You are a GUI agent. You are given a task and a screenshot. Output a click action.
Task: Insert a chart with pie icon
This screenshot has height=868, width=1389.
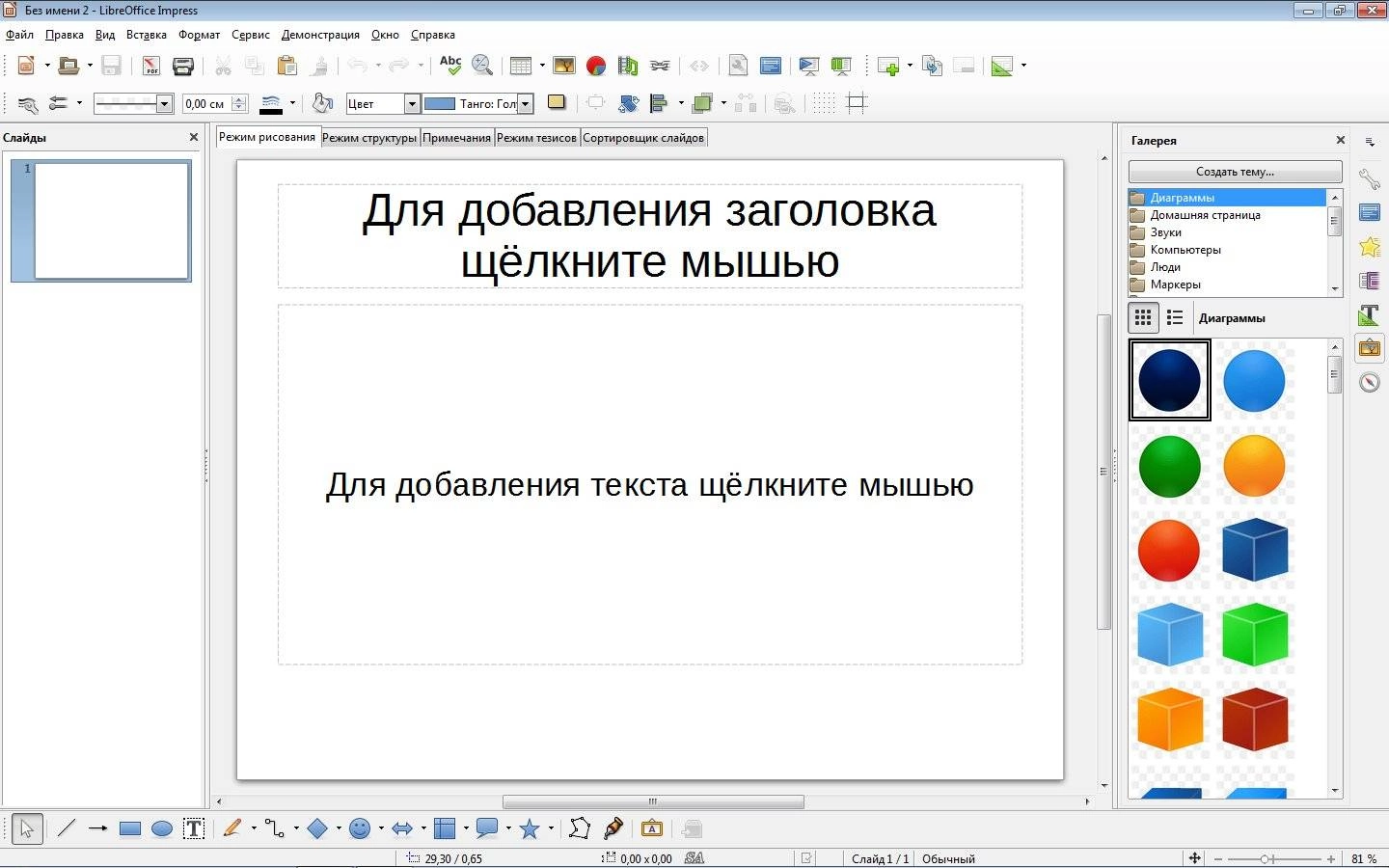tap(596, 66)
